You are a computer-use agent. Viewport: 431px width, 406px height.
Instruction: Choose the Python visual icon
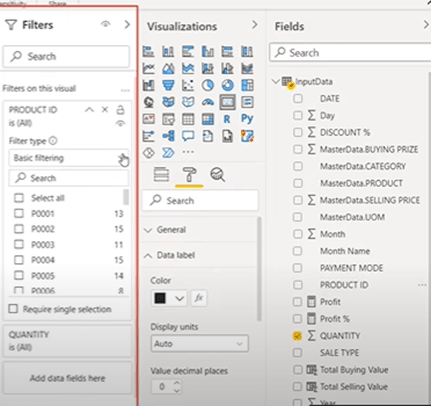pos(247,119)
